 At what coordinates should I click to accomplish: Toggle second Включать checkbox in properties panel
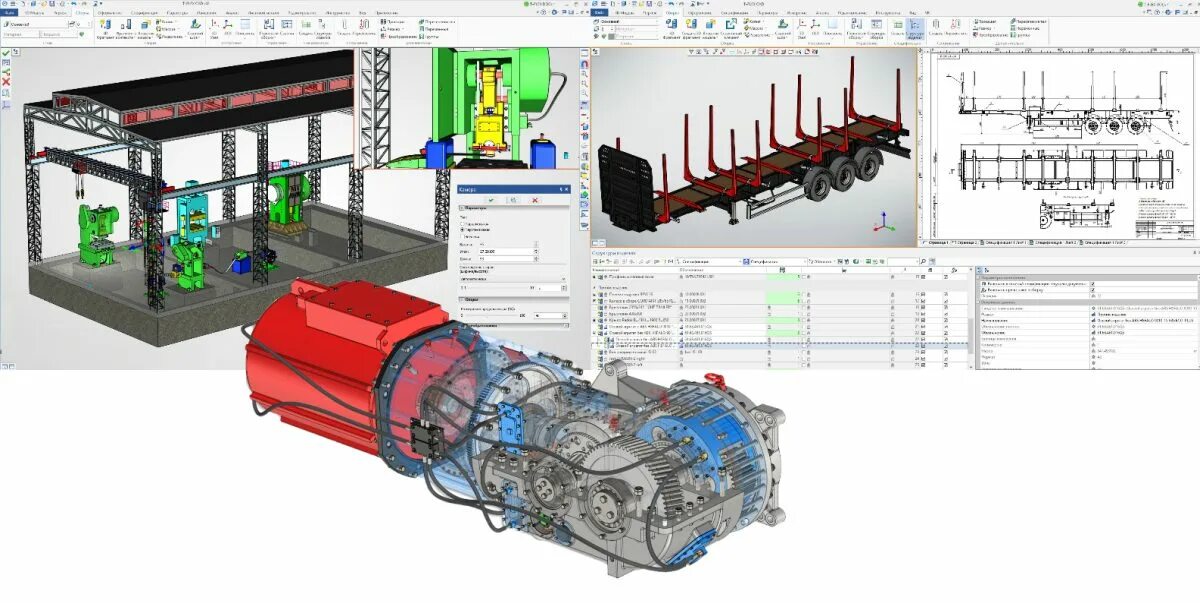(x=1092, y=289)
